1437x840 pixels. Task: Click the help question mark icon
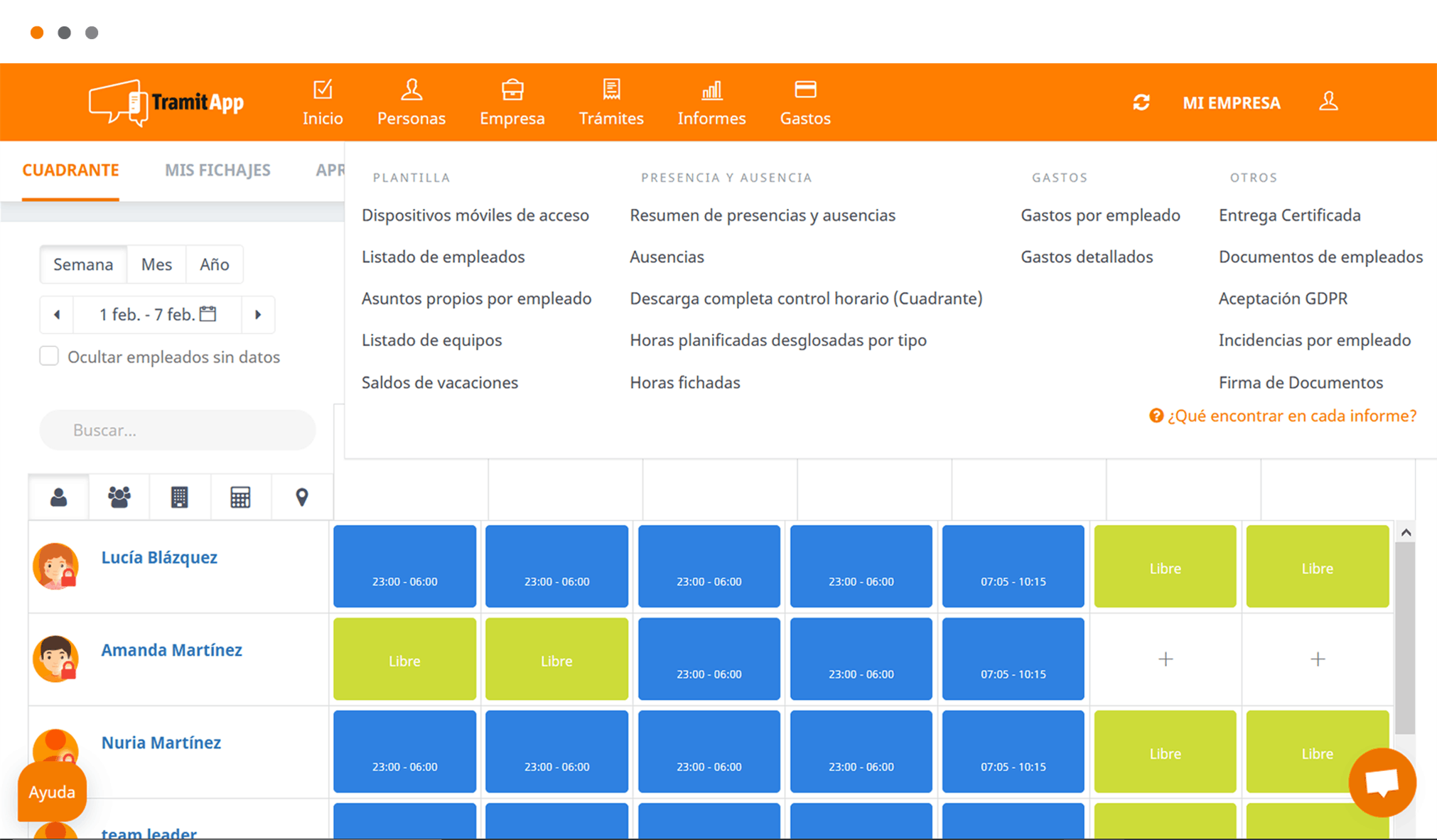[x=1156, y=416]
